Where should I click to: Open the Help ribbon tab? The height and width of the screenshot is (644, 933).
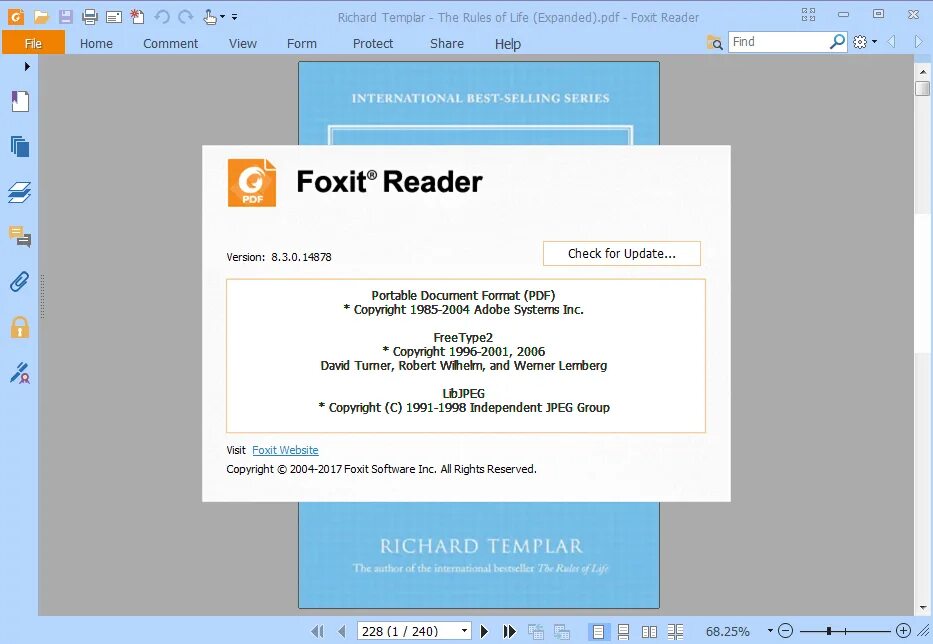point(508,43)
